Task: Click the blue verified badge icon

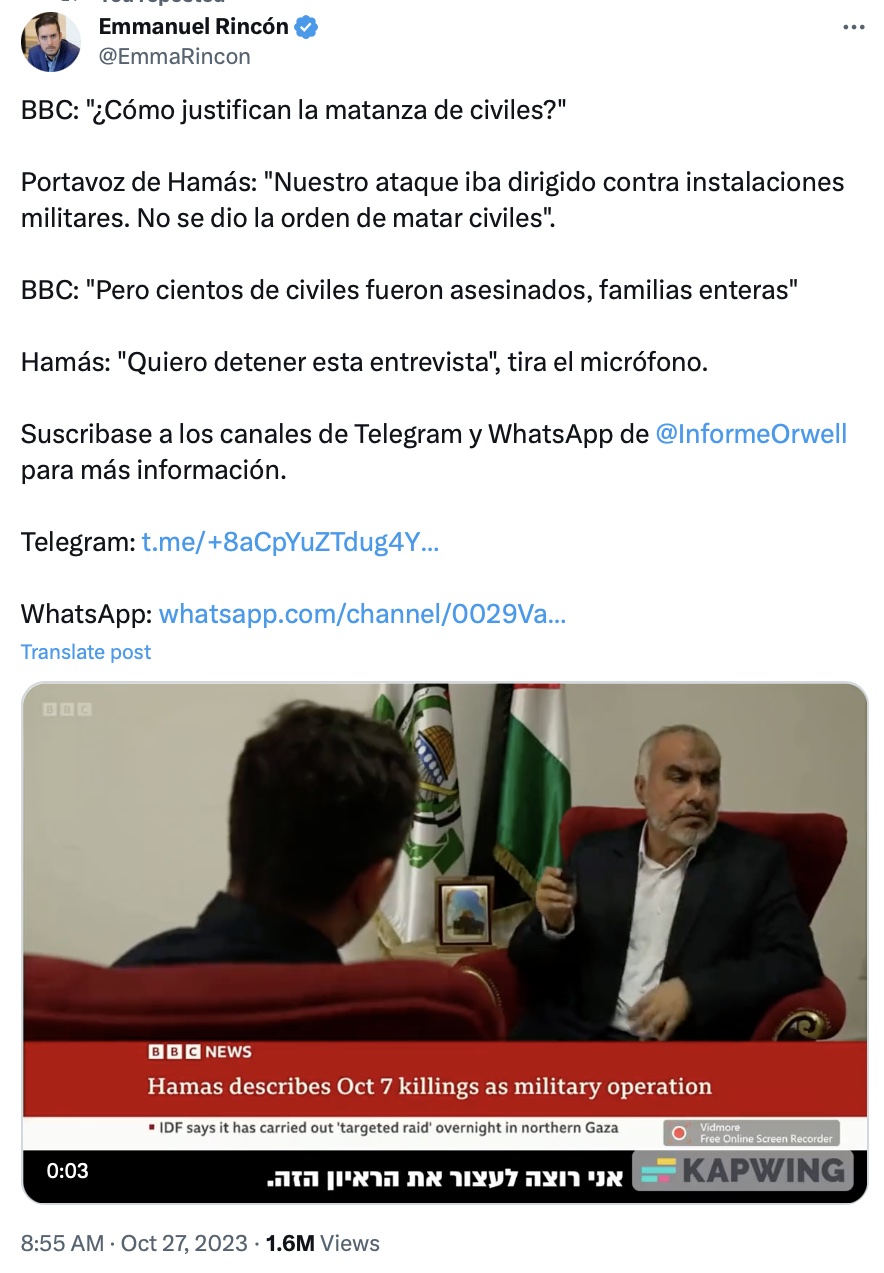Action: click(307, 28)
